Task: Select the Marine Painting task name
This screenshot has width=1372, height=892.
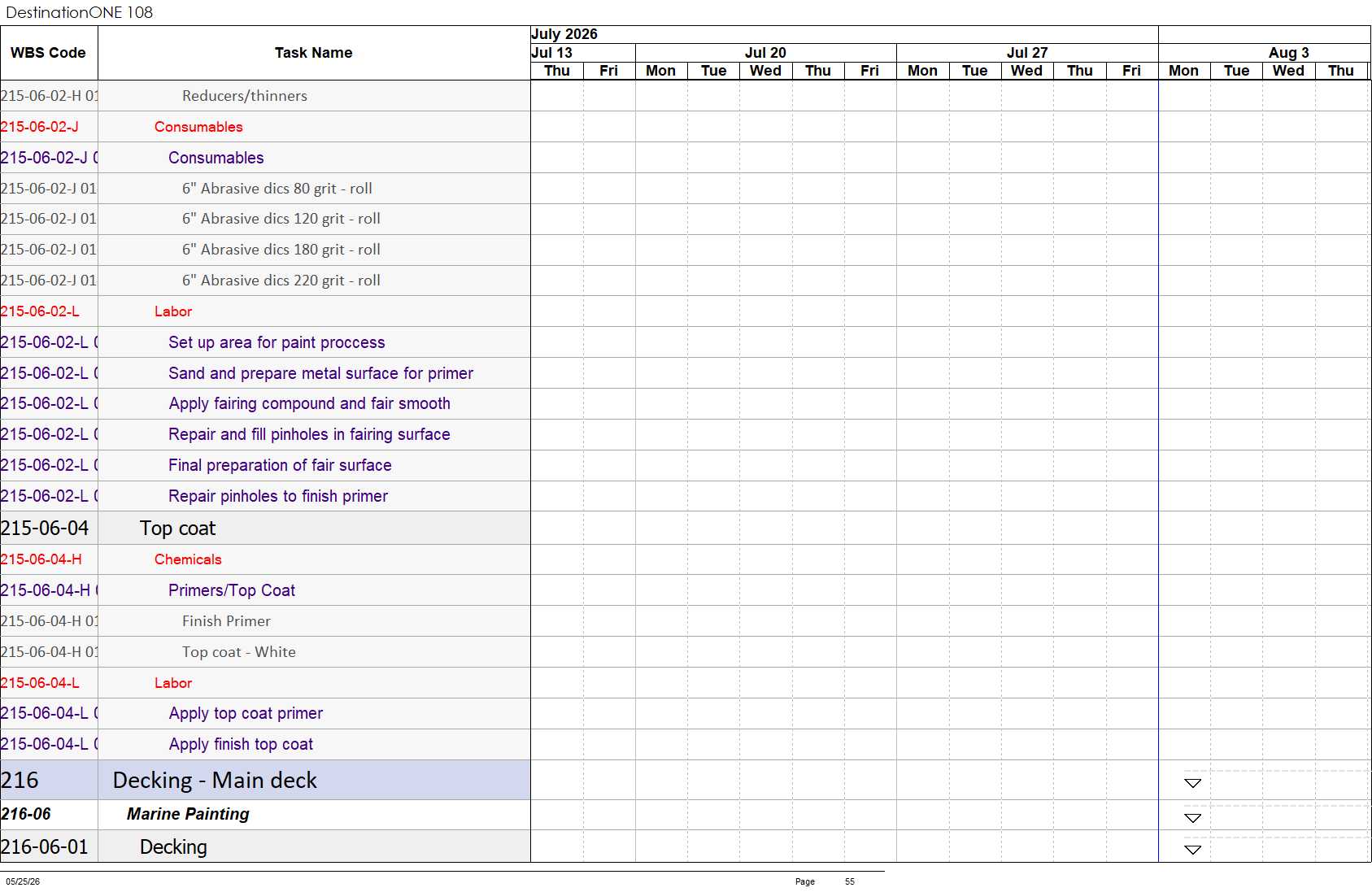Action: click(188, 814)
